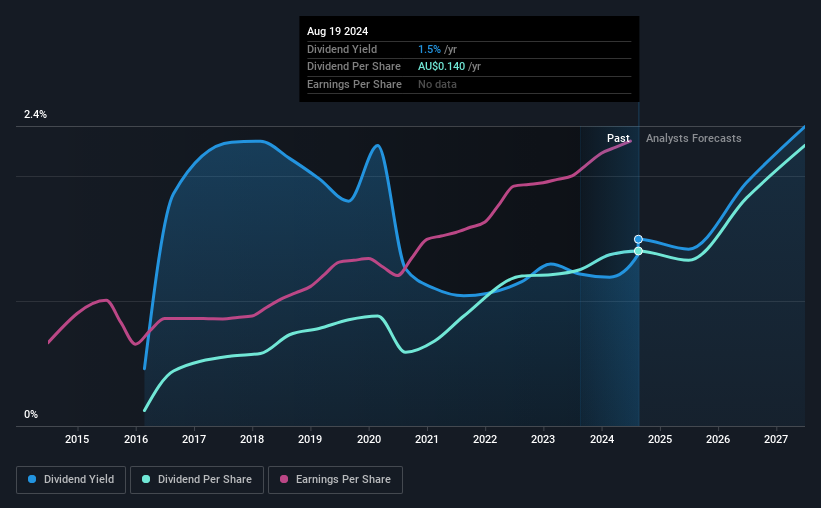Click the 2021 x-axis label
Screen dimensions: 821x508
tap(427, 439)
